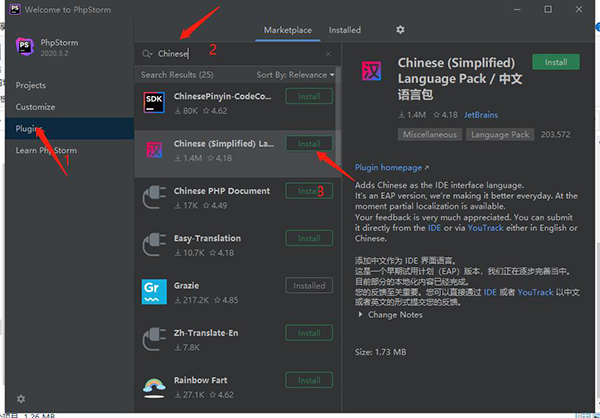Install ChinesePinyin-CodeCompletion plugin

[x=309, y=96]
